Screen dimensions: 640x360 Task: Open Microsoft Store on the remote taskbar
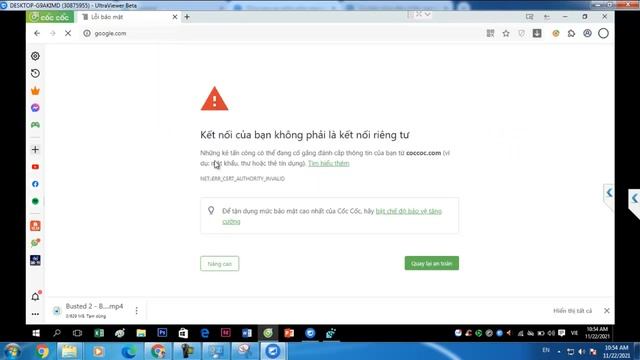(x=183, y=333)
